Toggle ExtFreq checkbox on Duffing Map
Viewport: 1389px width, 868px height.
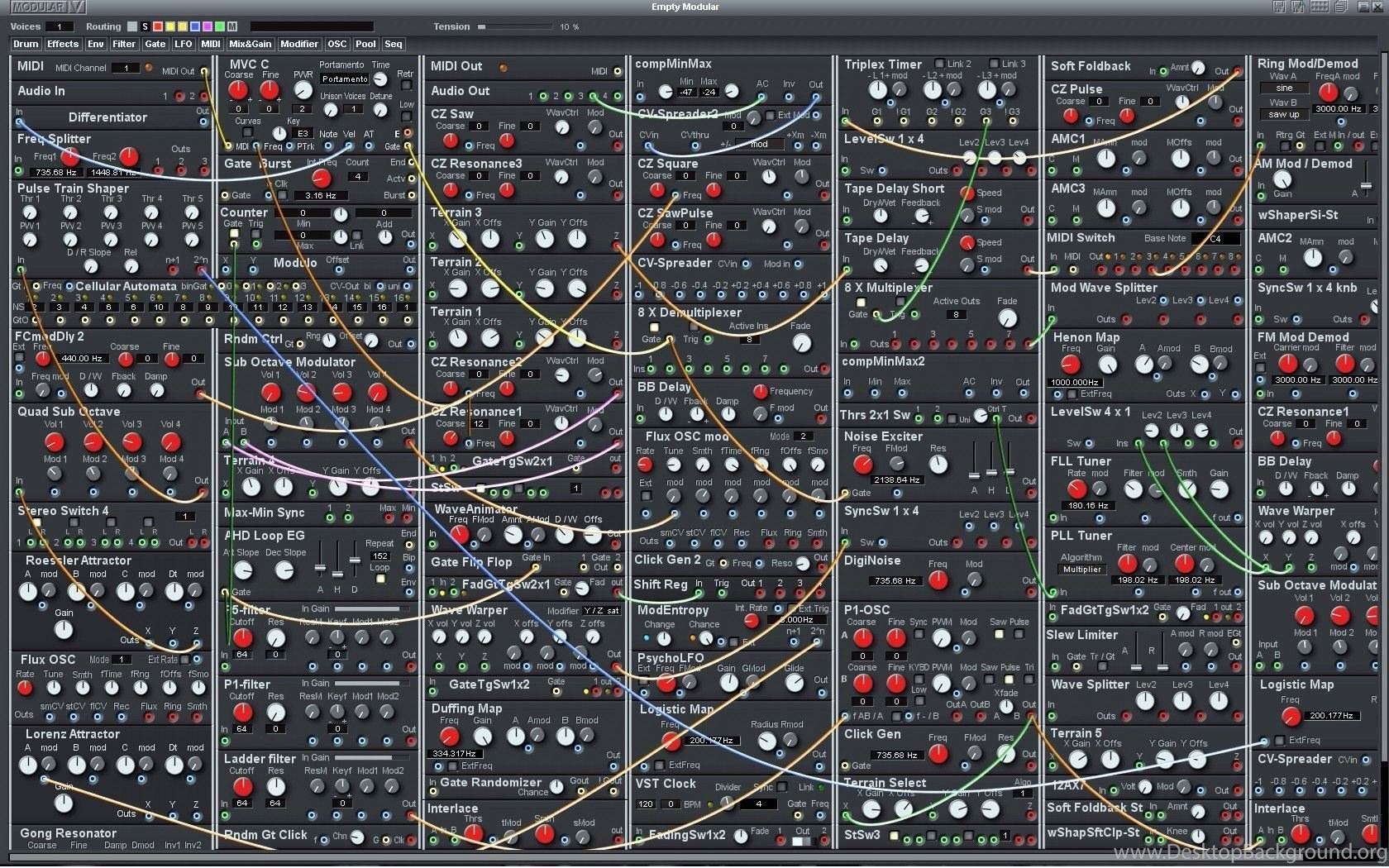click(x=453, y=765)
